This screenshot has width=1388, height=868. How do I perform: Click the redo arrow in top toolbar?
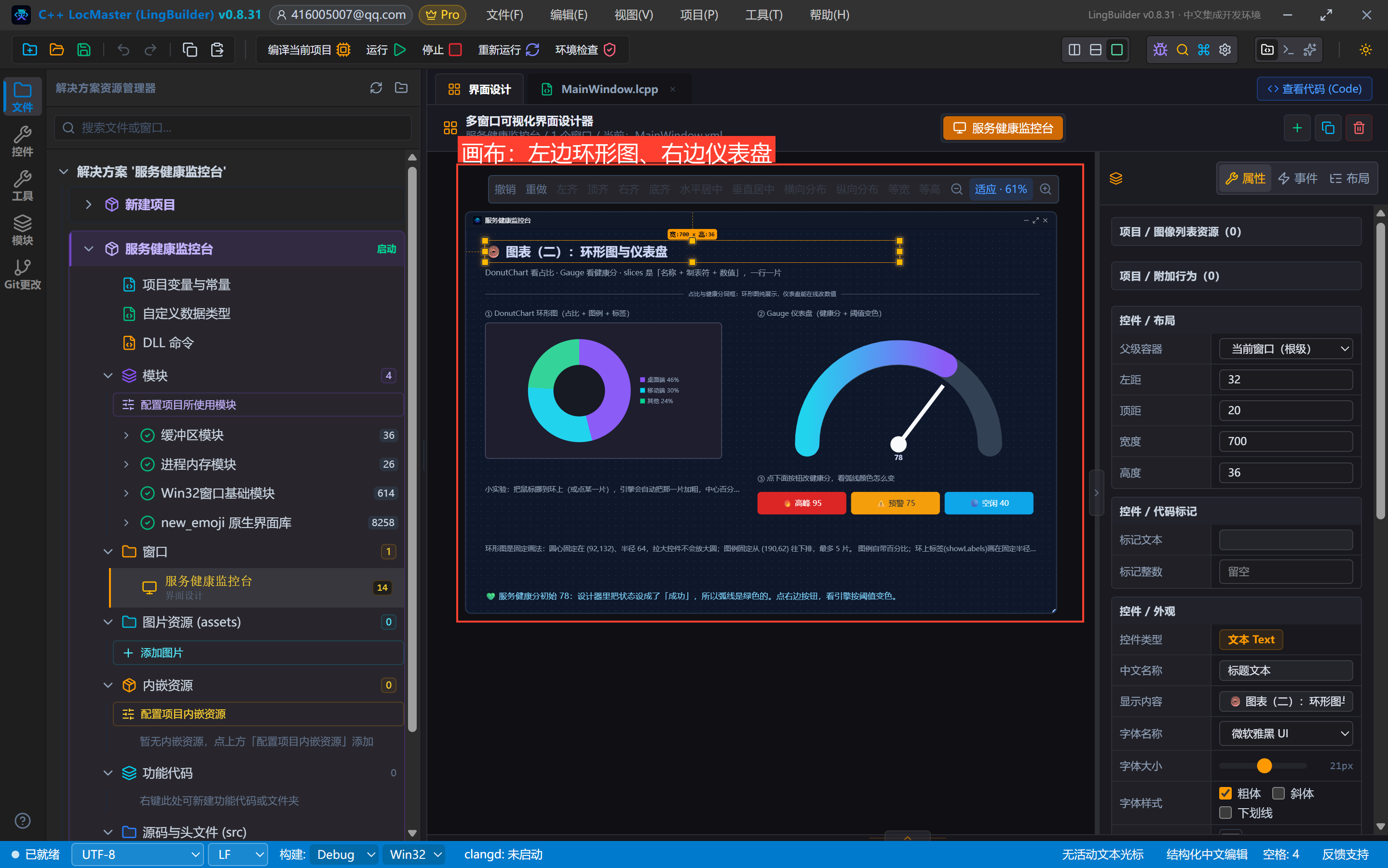(150, 50)
